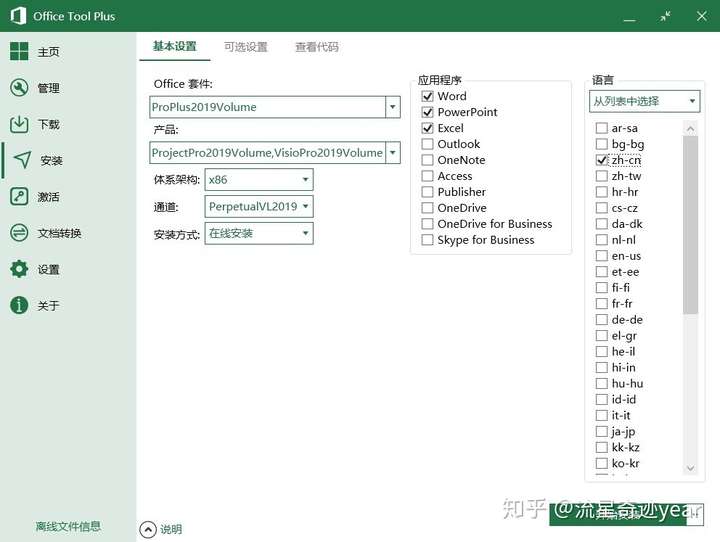Switch to the 可选设置 tab

click(x=246, y=47)
